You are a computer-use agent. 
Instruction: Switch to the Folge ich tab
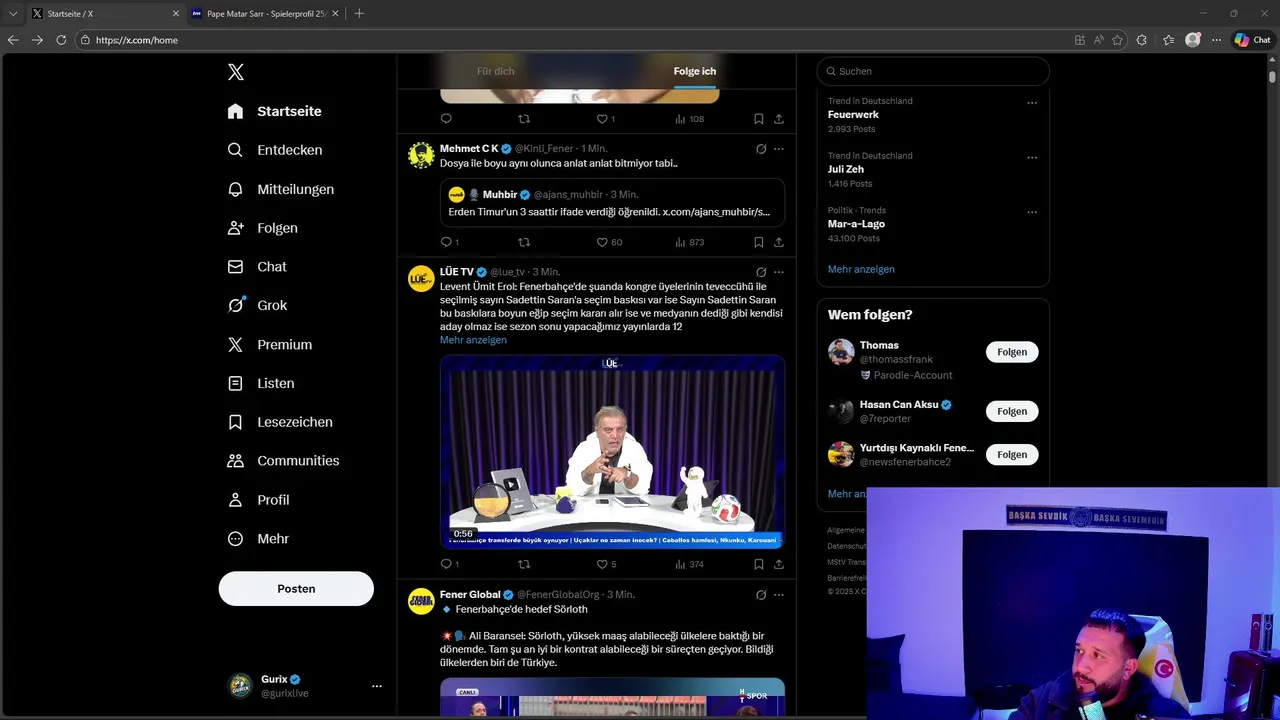[695, 71]
